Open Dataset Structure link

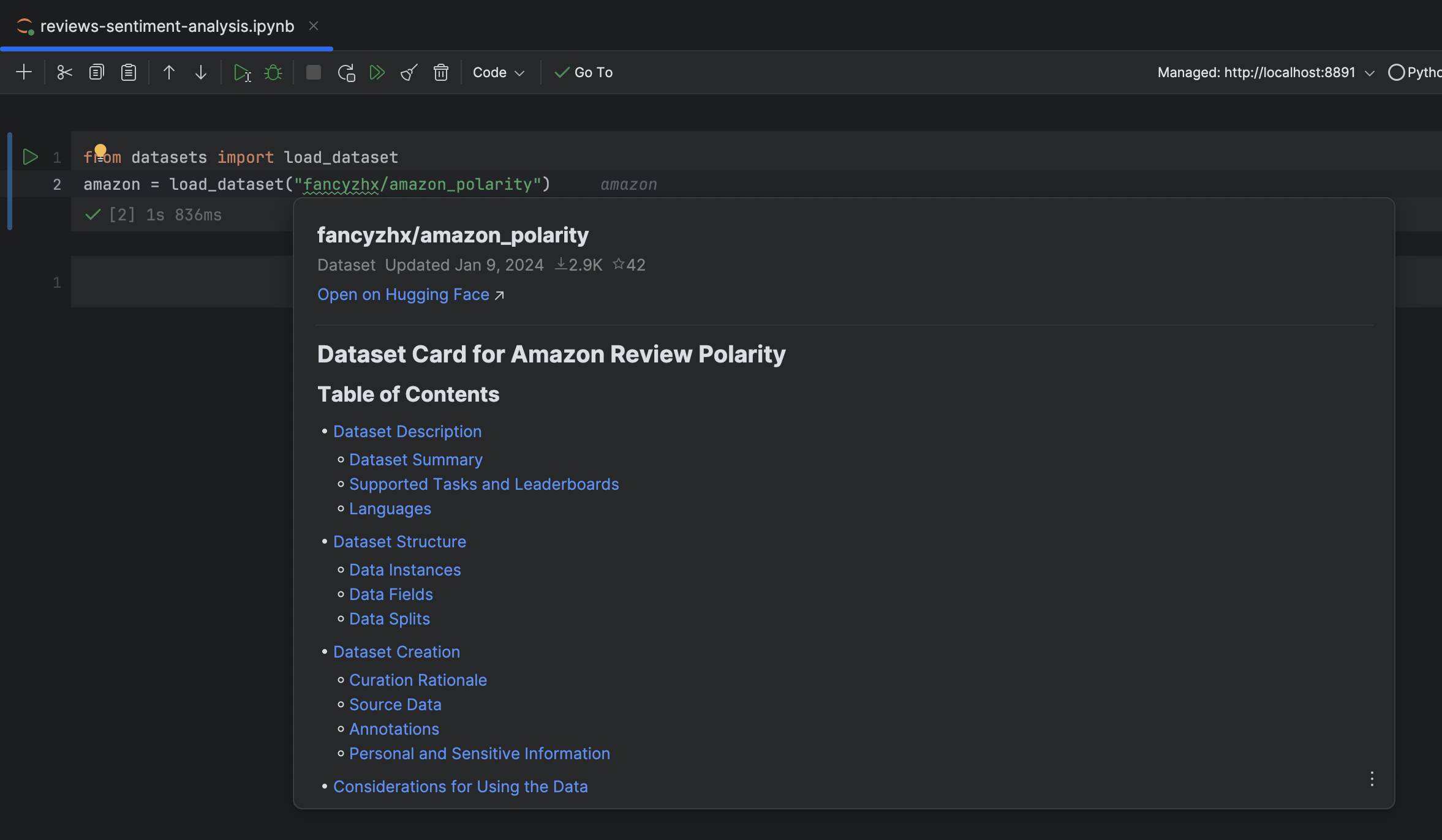coord(399,542)
